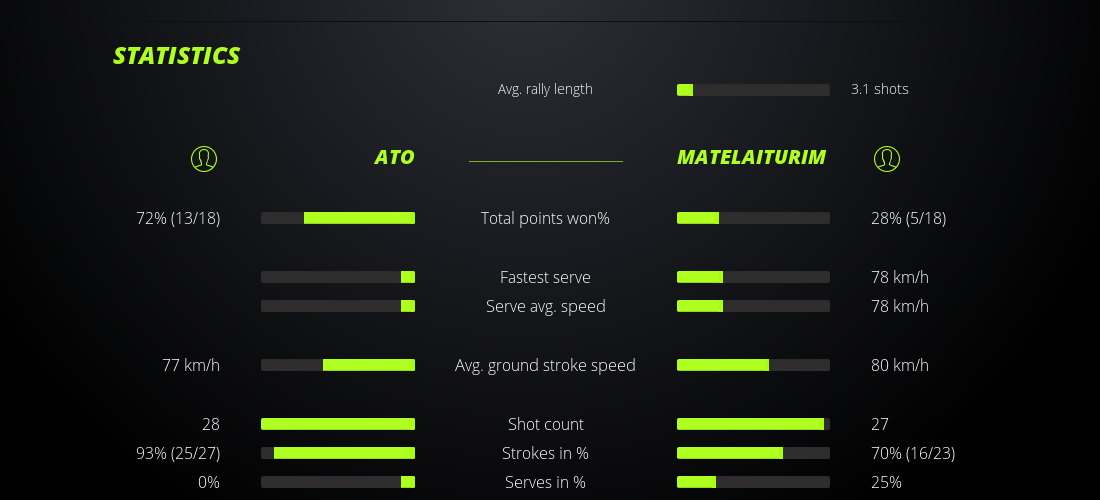Click MATELAITURIM's Total points won bar
The height and width of the screenshot is (500, 1100).
pos(753,218)
